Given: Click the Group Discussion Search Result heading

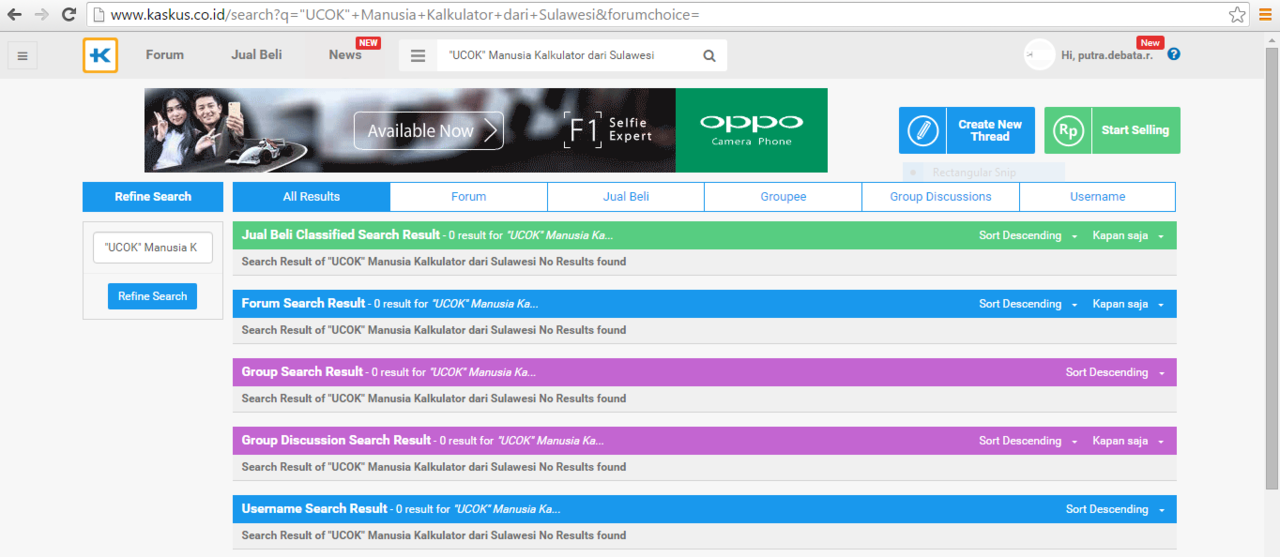Looking at the screenshot, I should 337,440.
